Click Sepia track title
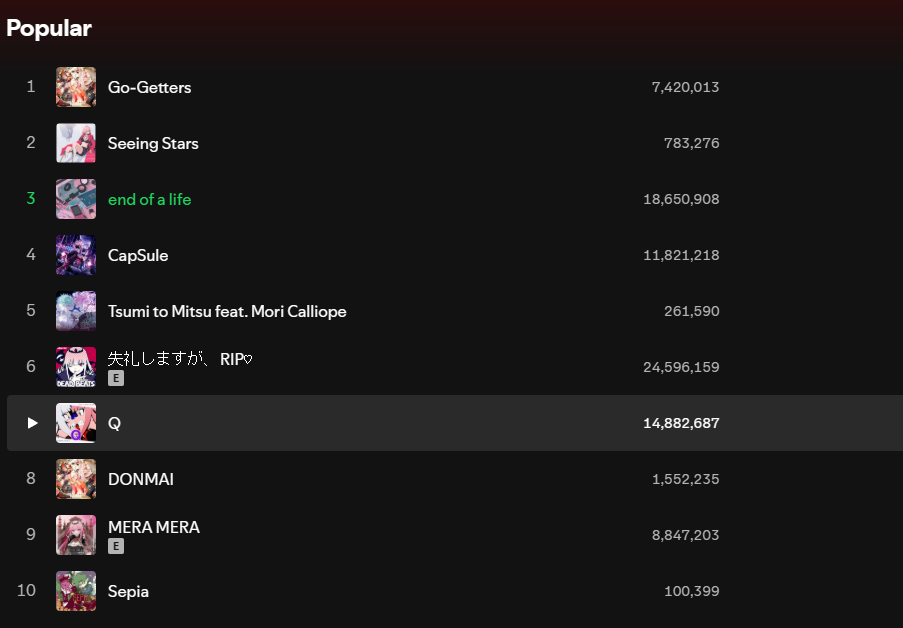Image resolution: width=903 pixels, height=628 pixels. [x=128, y=592]
